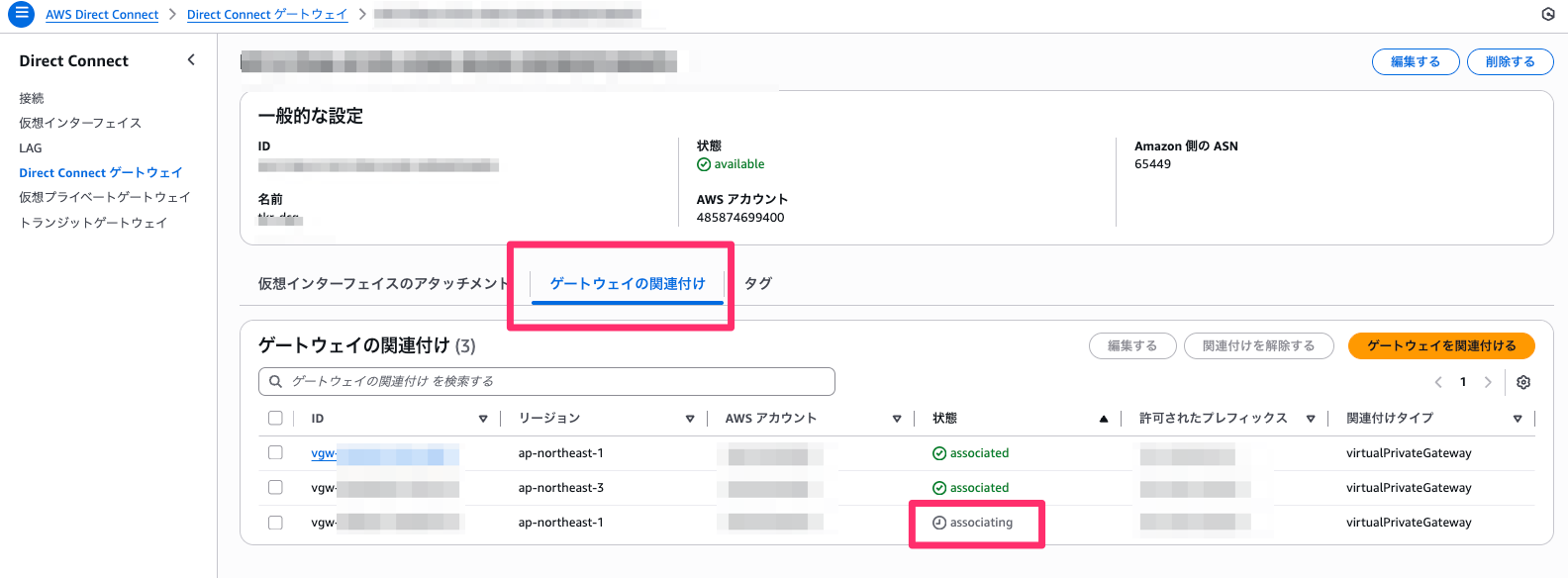This screenshot has width=1568, height=578.
Task: Open Direct Connect ゲートウェイ sidebar item
Action: (101, 172)
